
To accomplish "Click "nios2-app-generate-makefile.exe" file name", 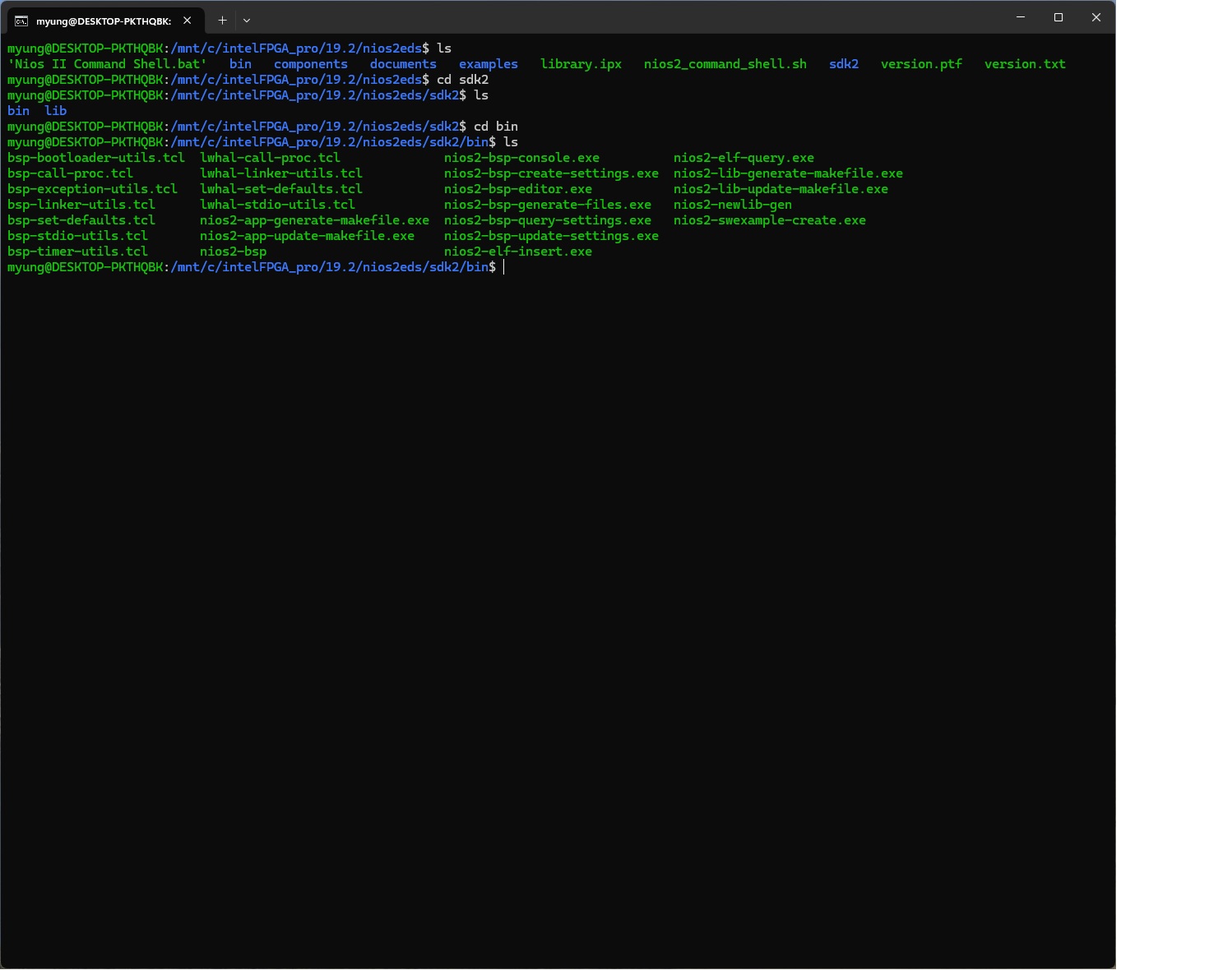I will click(x=314, y=220).
